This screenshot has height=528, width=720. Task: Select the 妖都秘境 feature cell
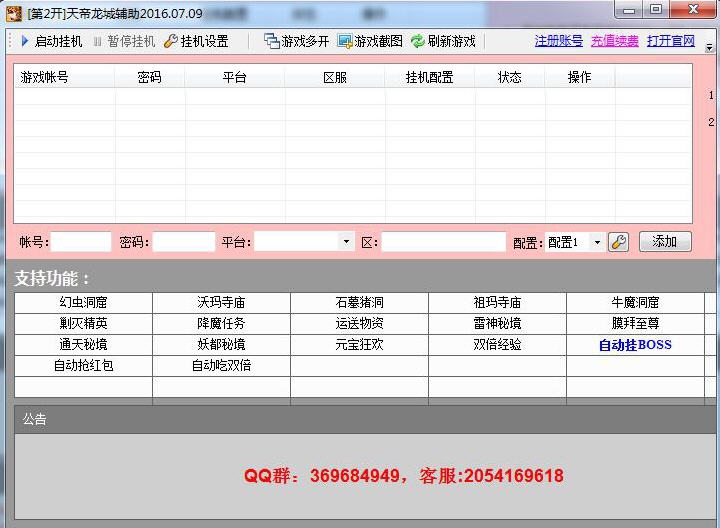pyautogui.click(x=221, y=345)
